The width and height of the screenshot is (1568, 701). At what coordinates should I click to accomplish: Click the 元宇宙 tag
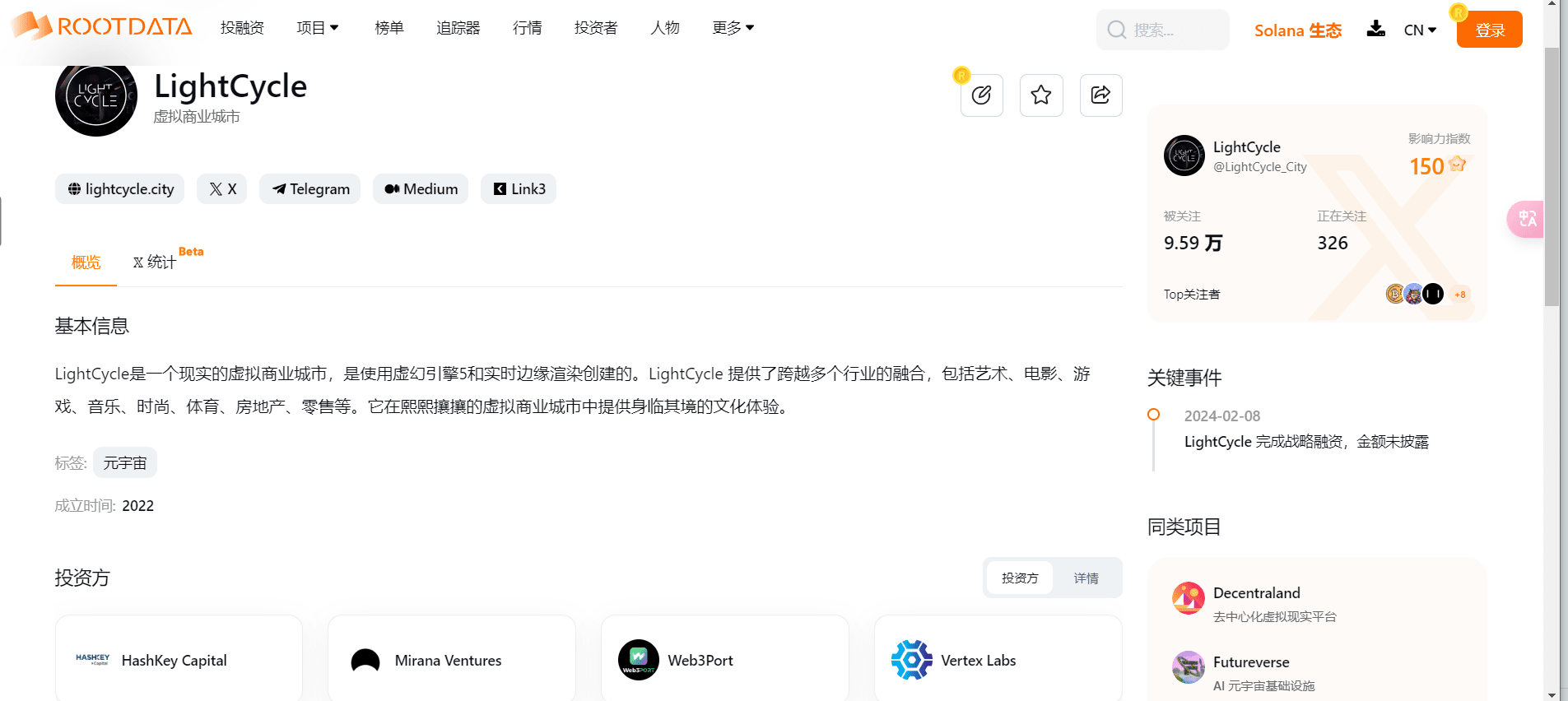pos(125,463)
